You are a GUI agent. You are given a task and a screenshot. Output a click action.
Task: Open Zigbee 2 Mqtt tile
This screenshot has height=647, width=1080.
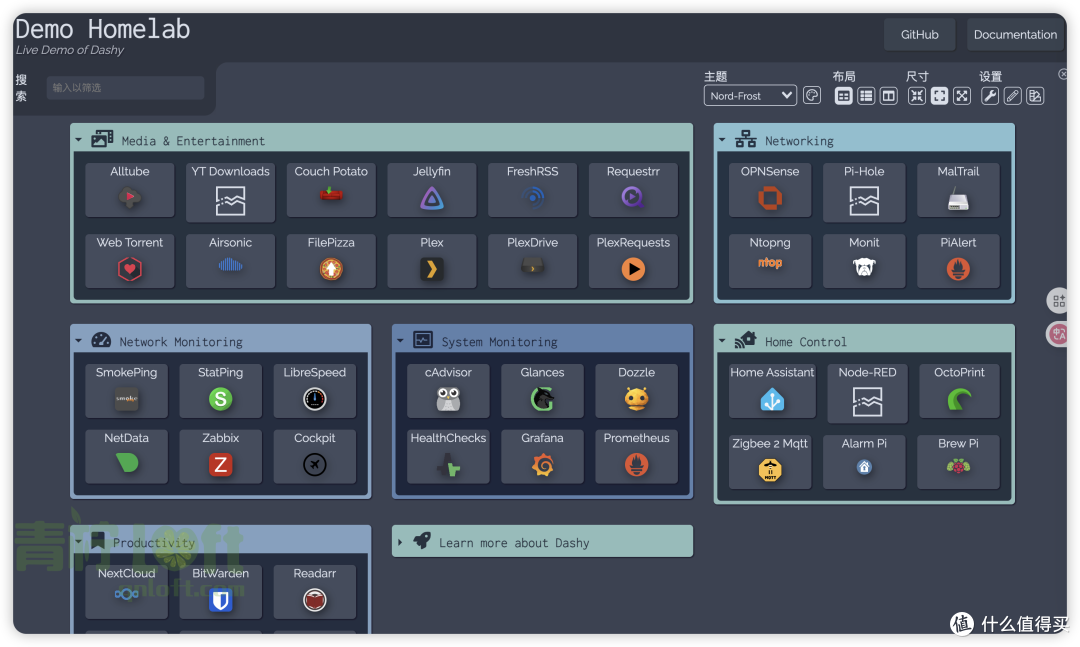(x=770, y=462)
